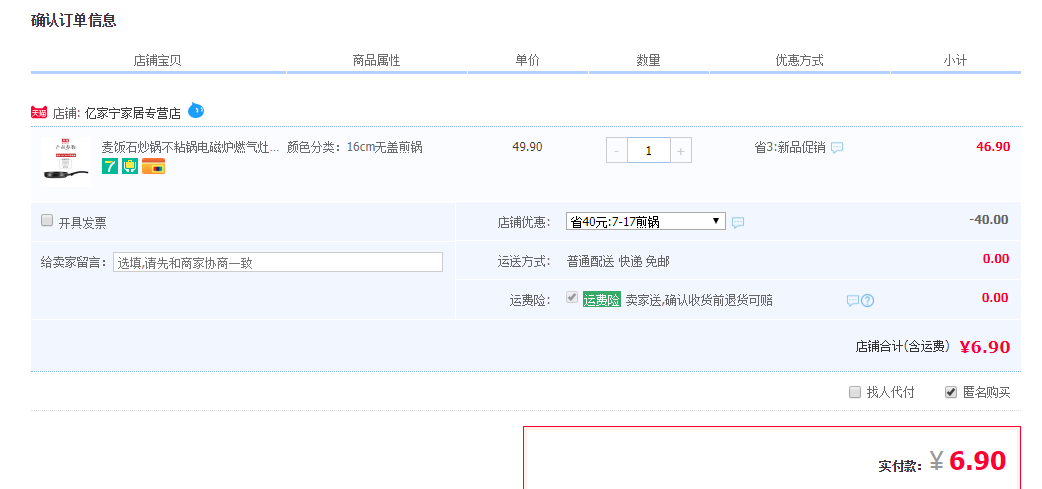Viewport: 1042px width, 489px height.
Task: Click the 数量 column header
Action: pyautogui.click(x=649, y=60)
